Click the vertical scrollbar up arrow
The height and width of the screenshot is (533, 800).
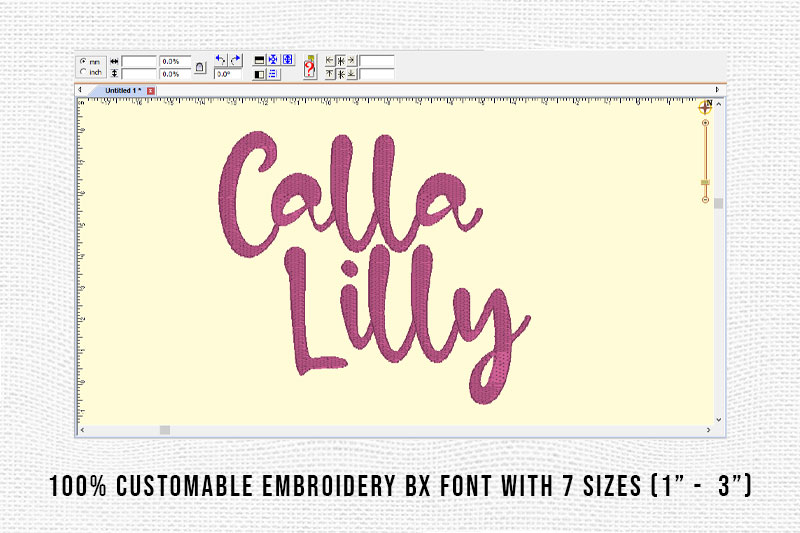(x=719, y=104)
